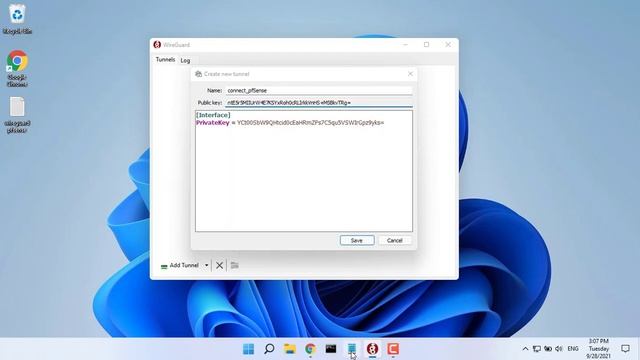640x360 pixels.
Task: Open the Windows Start menu
Action: point(248,349)
